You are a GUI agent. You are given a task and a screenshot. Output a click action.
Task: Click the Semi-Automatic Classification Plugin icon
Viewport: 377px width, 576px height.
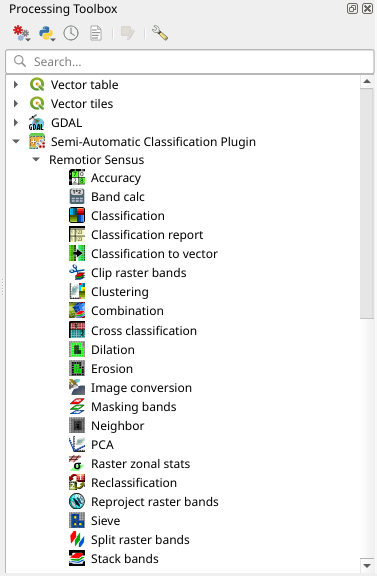click(x=37, y=142)
